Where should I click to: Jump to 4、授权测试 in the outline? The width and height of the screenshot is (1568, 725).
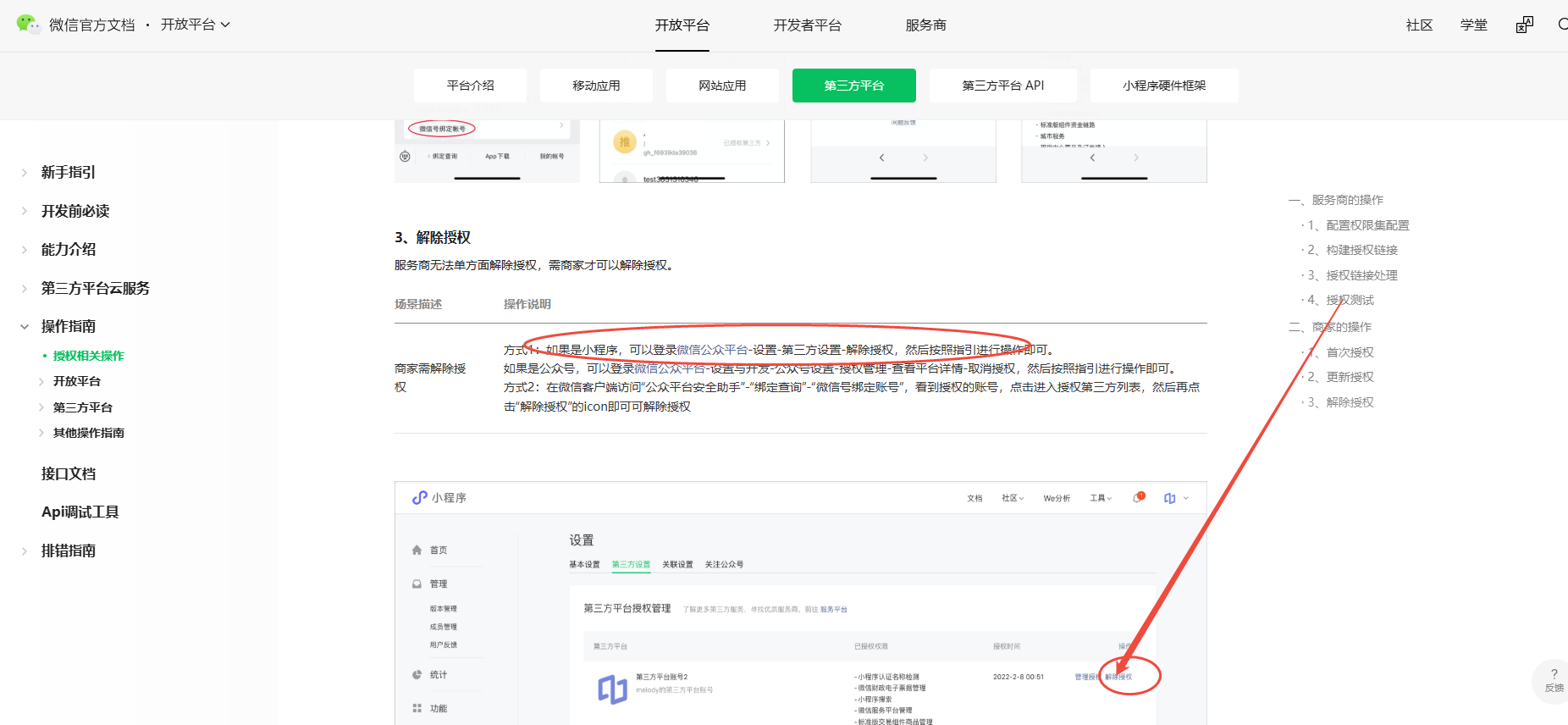[1341, 300]
